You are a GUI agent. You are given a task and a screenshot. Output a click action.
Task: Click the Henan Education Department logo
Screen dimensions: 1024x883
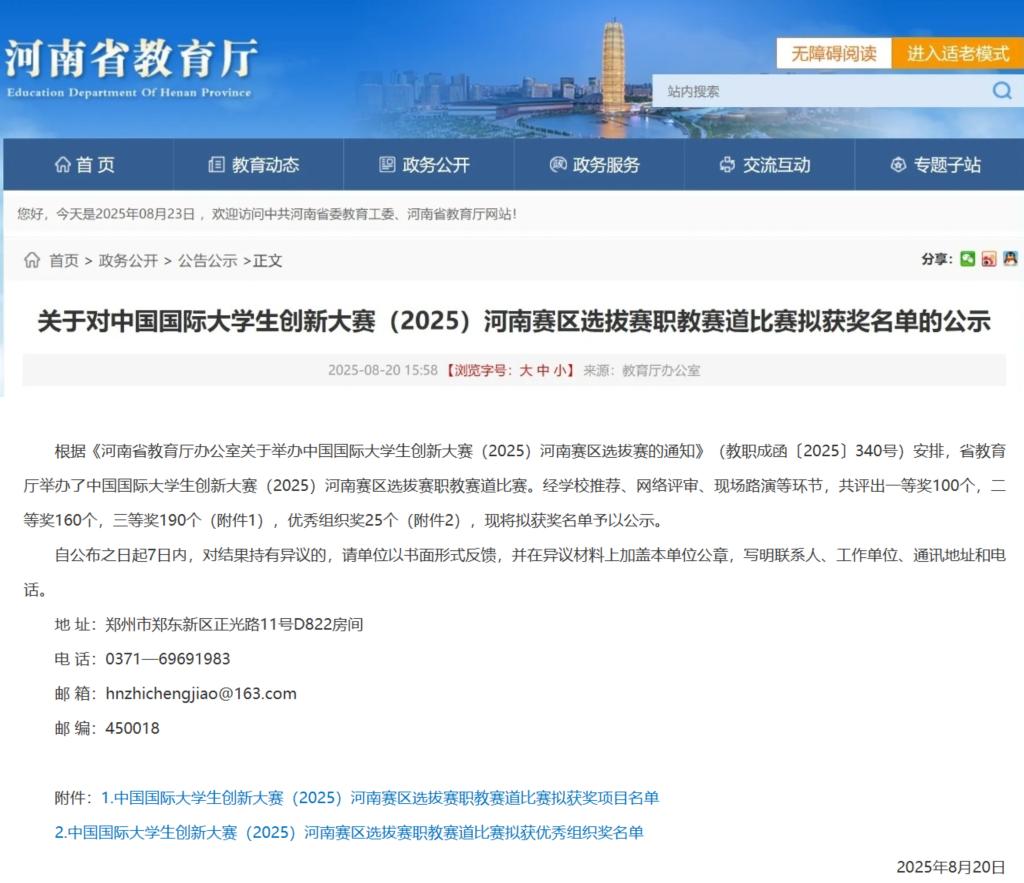[x=130, y=68]
